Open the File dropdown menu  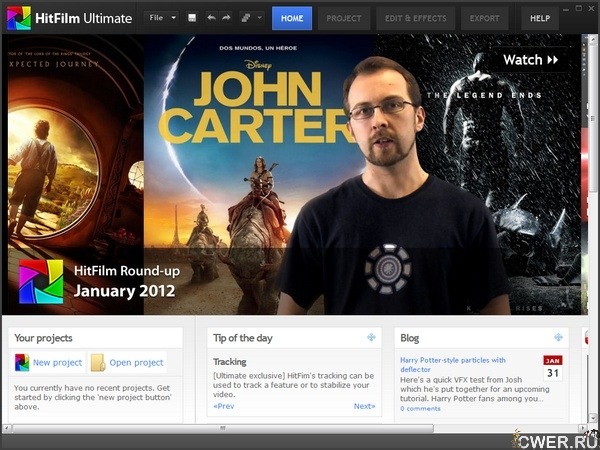161,18
